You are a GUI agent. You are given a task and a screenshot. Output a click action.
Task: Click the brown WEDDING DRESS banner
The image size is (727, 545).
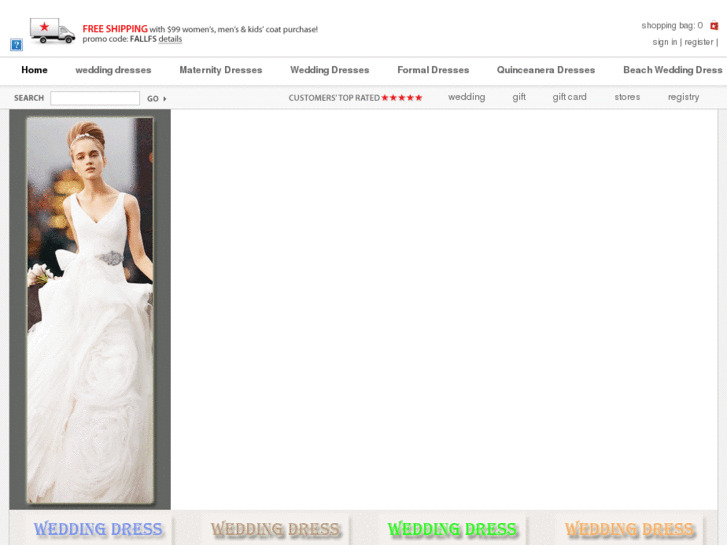(275, 529)
